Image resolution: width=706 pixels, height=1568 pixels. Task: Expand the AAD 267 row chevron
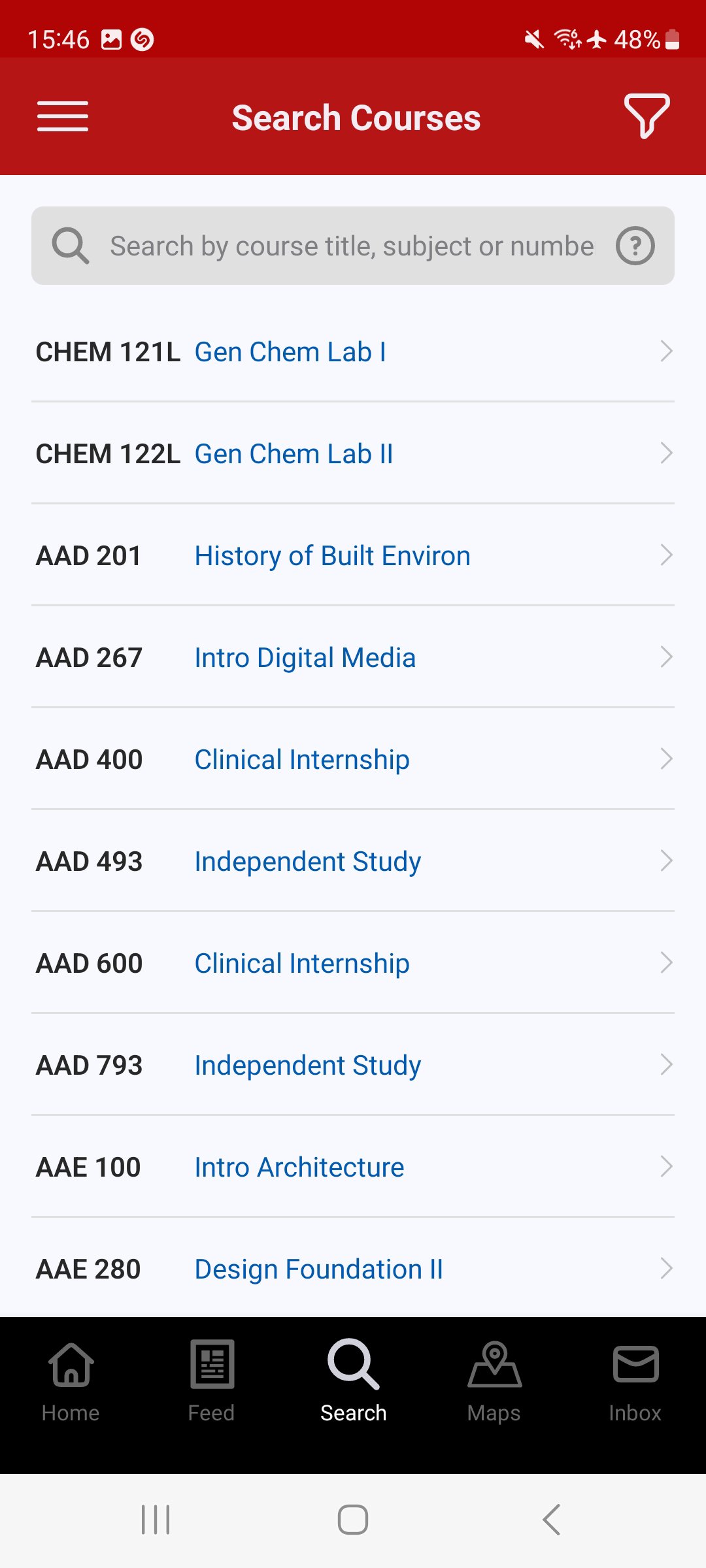click(666, 657)
